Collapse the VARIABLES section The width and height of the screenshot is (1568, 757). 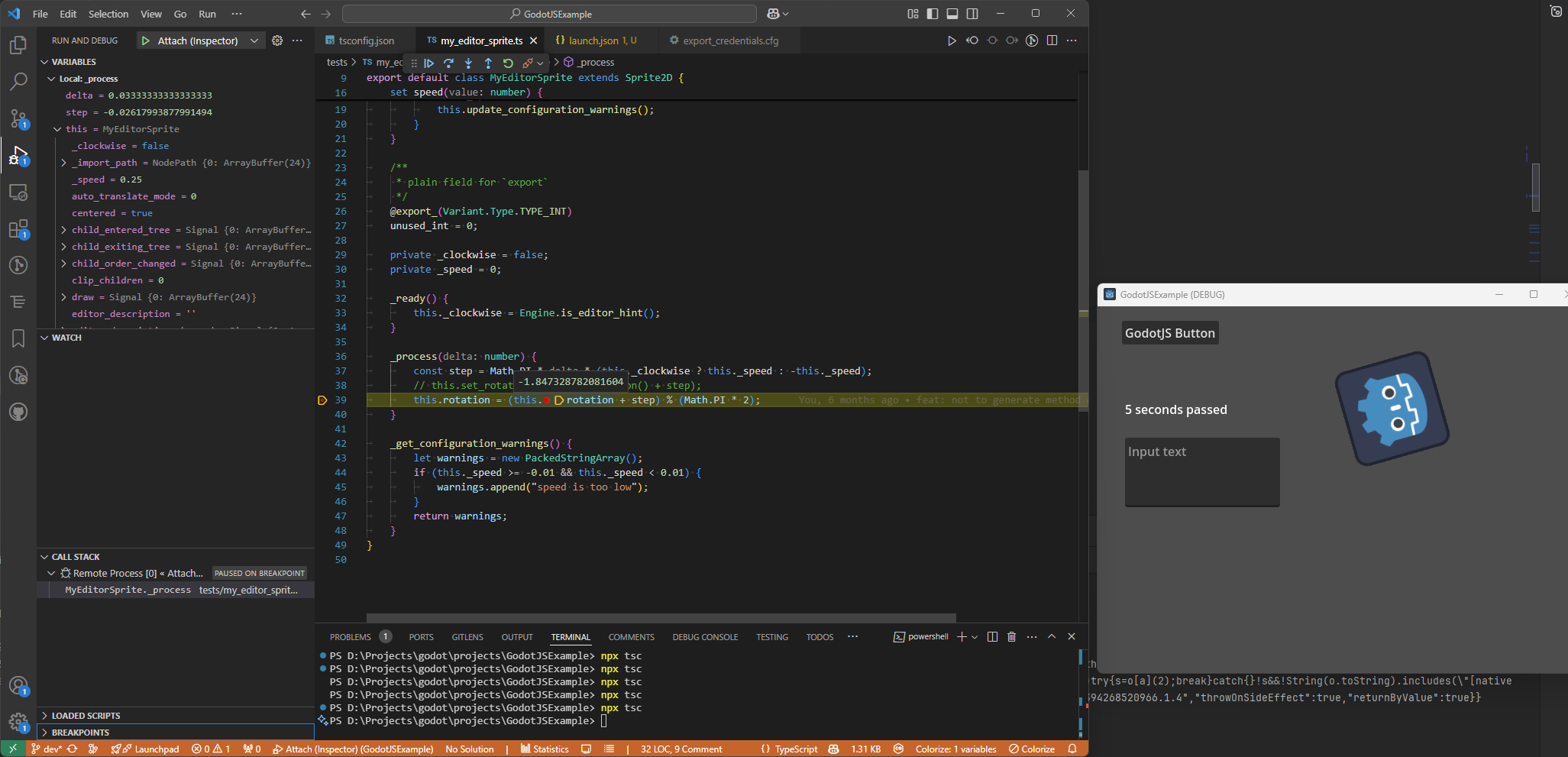coord(44,62)
